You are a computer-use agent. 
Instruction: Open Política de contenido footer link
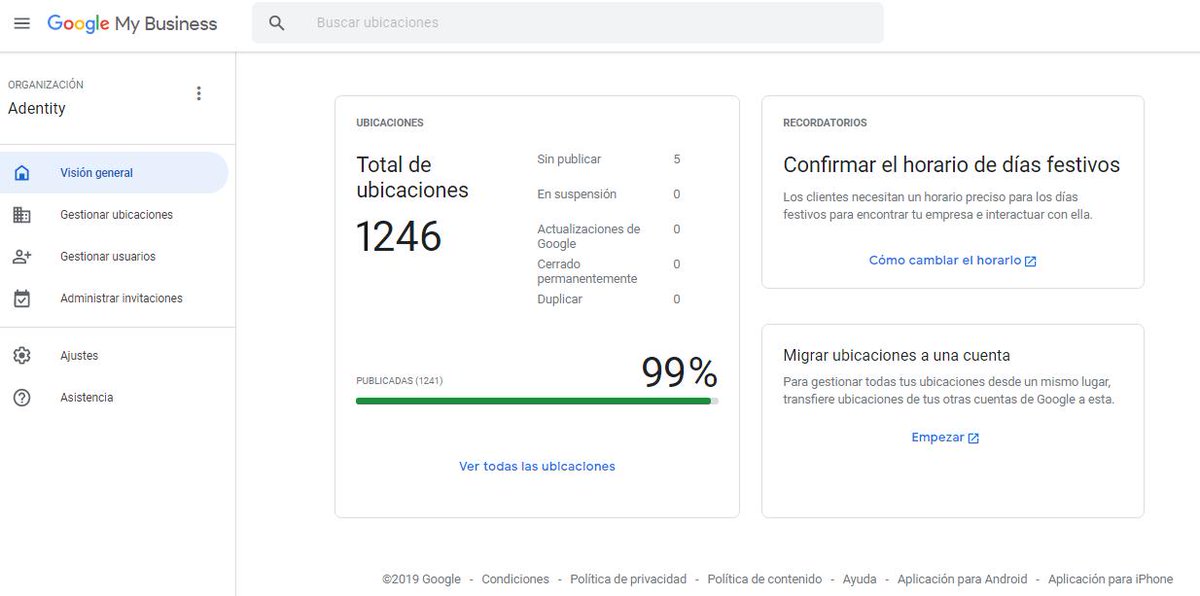(x=765, y=579)
